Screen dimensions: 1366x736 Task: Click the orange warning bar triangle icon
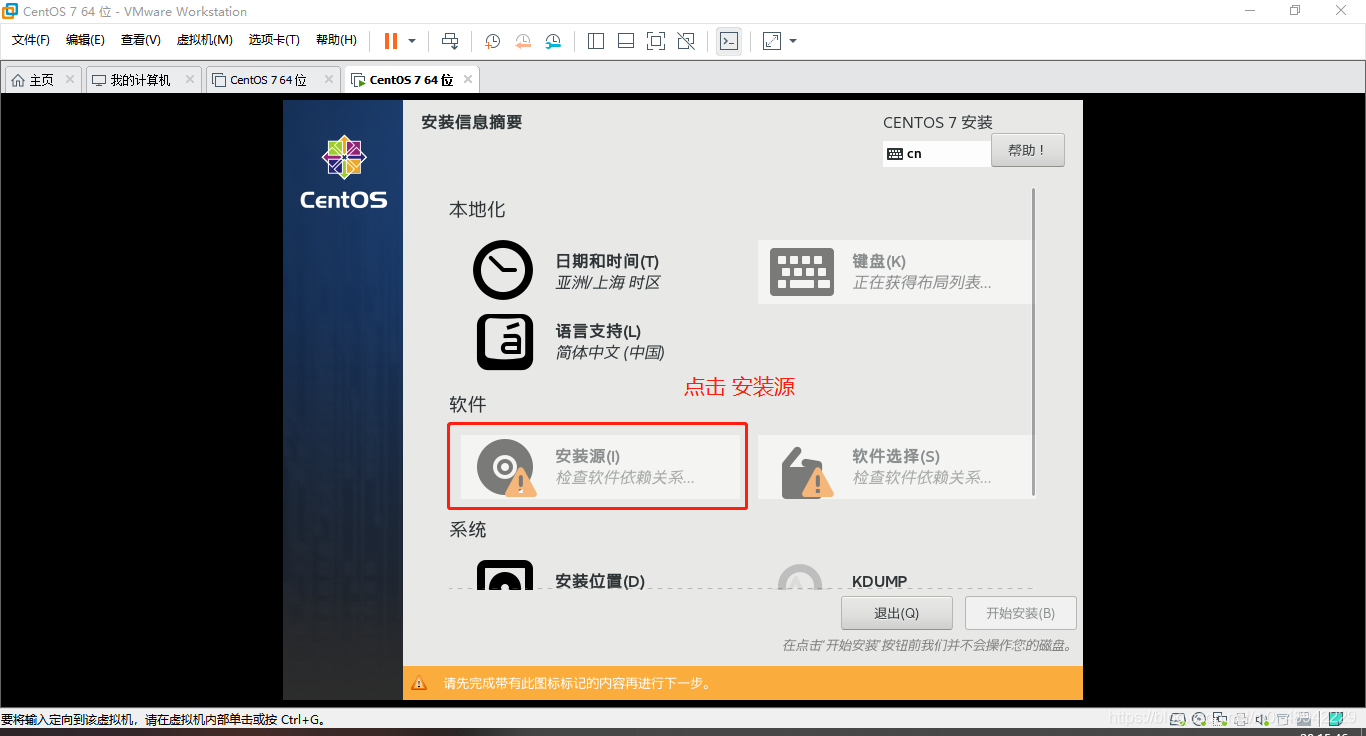tap(419, 684)
